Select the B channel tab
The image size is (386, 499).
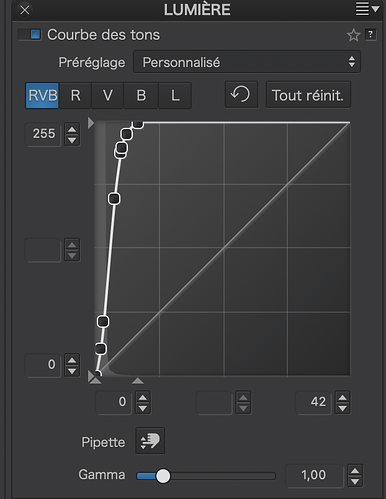(x=141, y=96)
